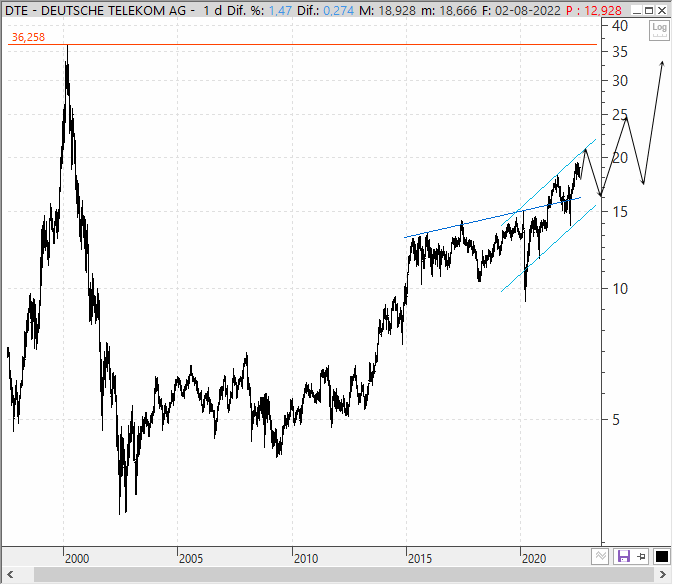Click the purple save floppy disk icon
The height and width of the screenshot is (585, 673).
tap(624, 557)
